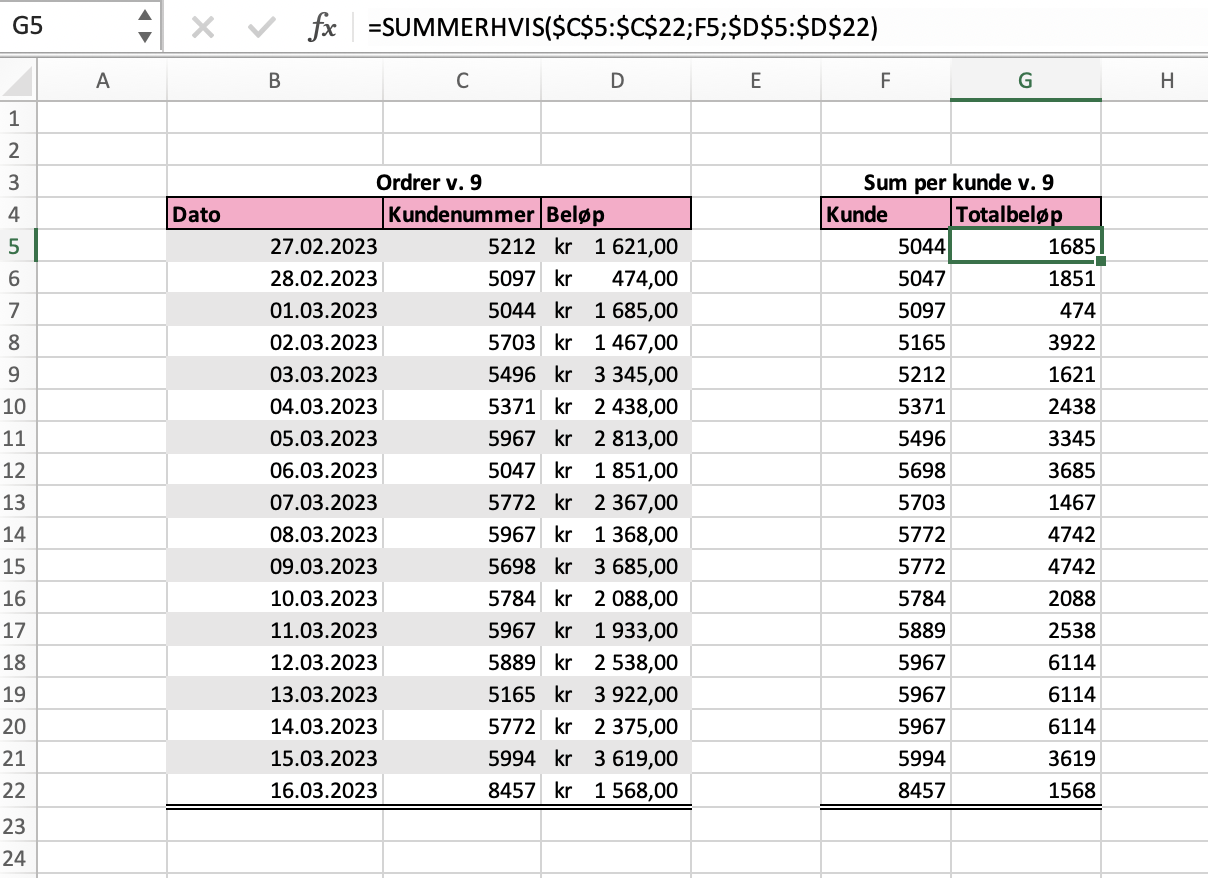The width and height of the screenshot is (1208, 878).
Task: Select the pink Kunde header cell
Action: click(x=885, y=214)
